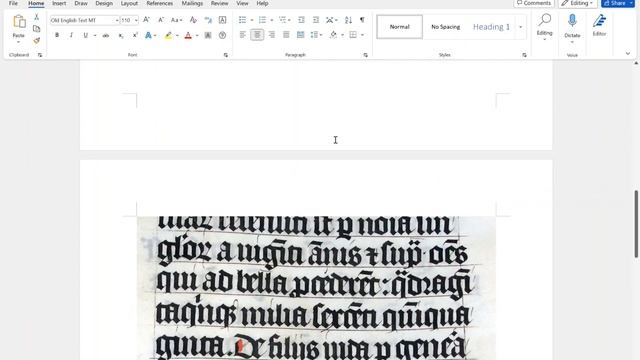Open Clipboard pane launcher
The height and width of the screenshot is (360, 640).
(x=40, y=55)
